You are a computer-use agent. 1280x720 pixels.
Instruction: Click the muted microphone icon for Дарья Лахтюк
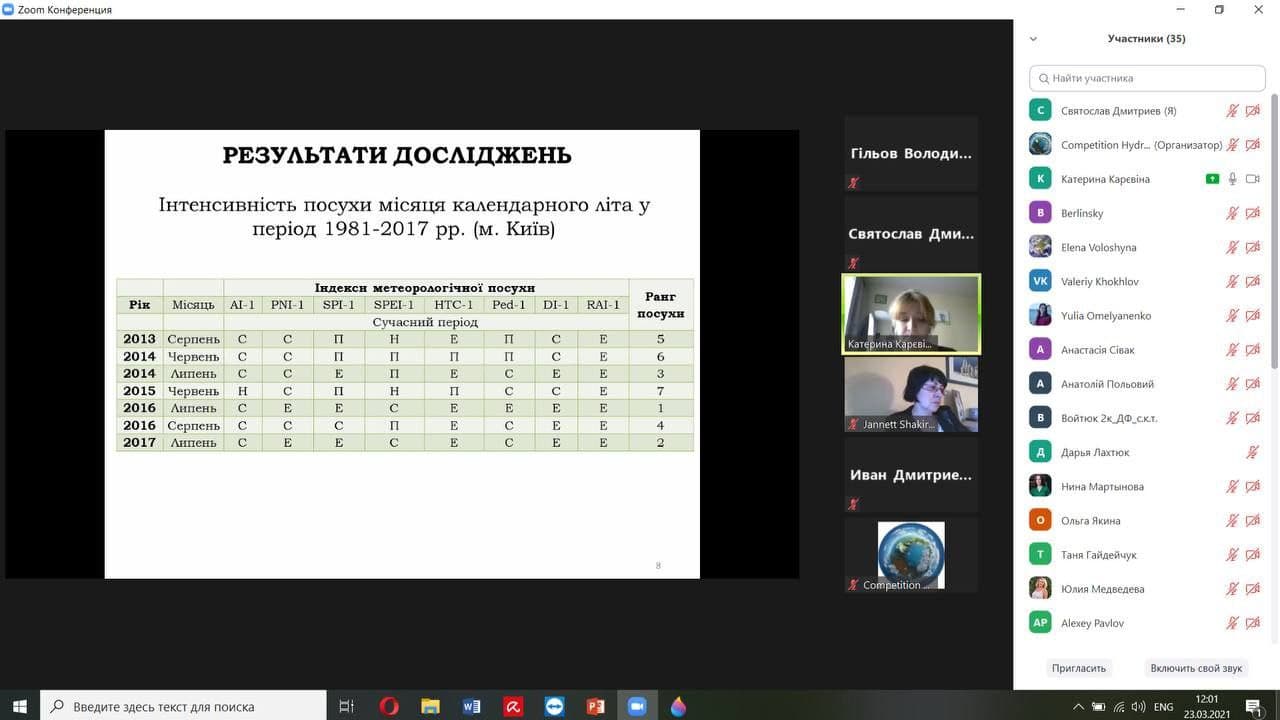pos(1253,452)
